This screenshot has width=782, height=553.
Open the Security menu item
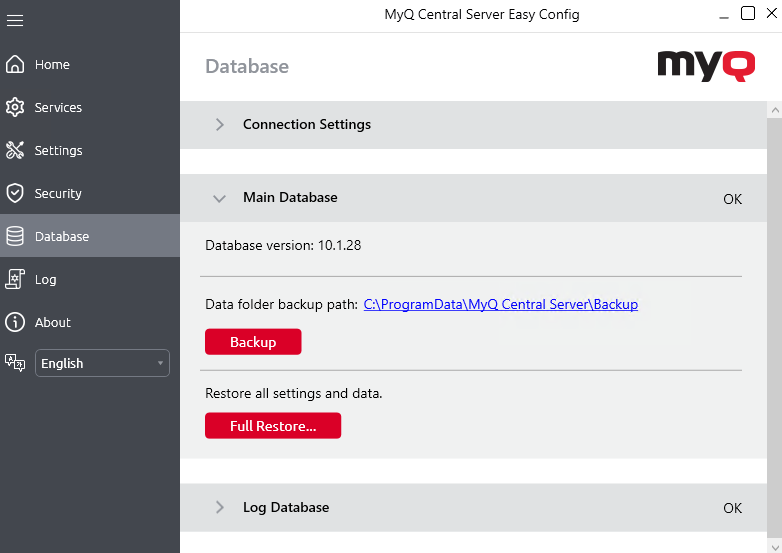tap(58, 193)
